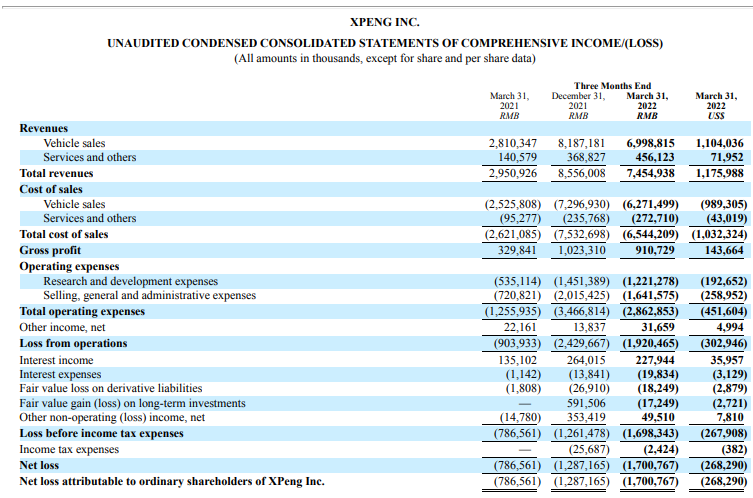
Task: Click Total revenues US$ value 1,175,988
Action: [x=719, y=173]
